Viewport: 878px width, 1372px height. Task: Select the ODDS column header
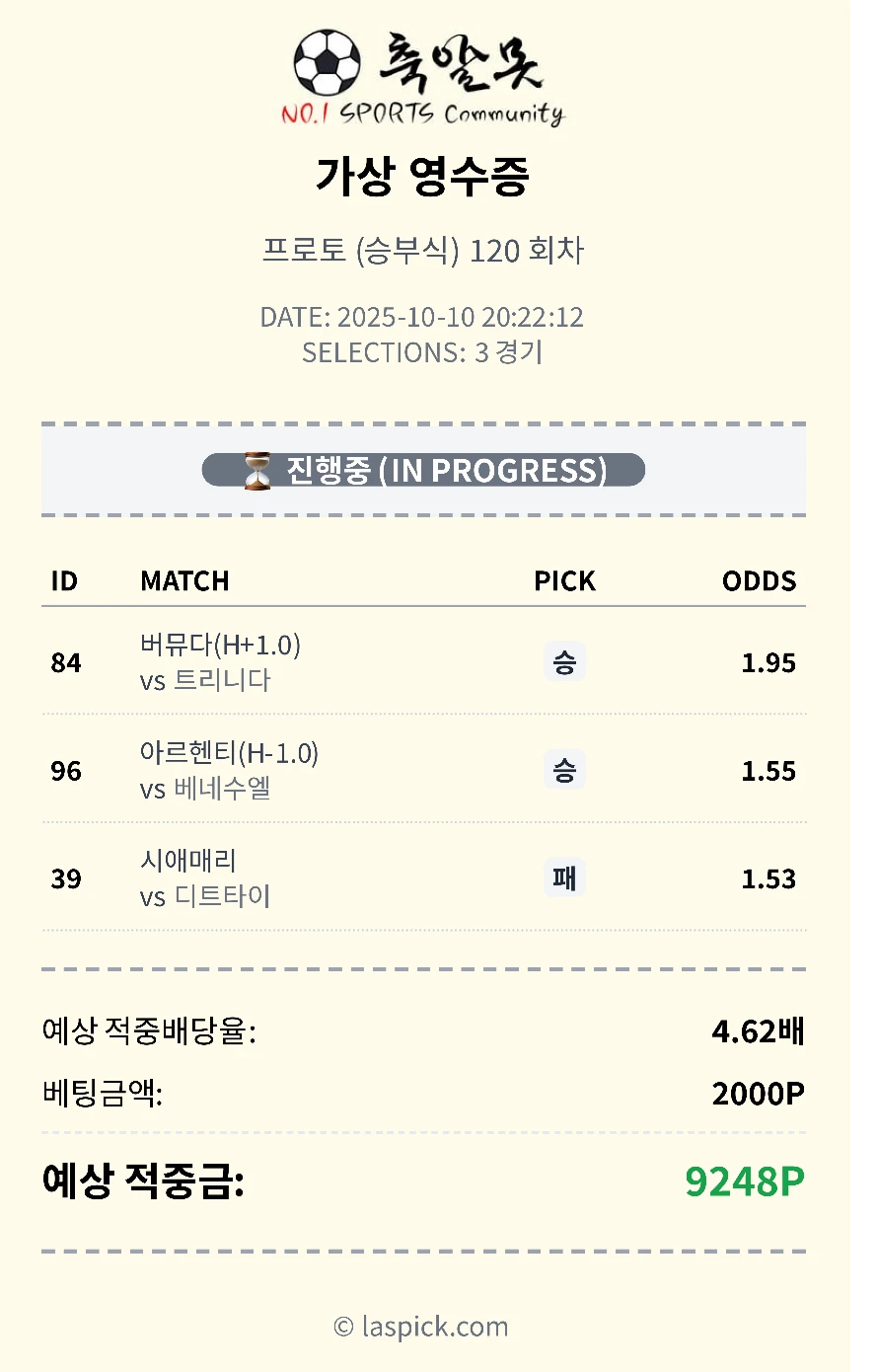click(x=759, y=581)
